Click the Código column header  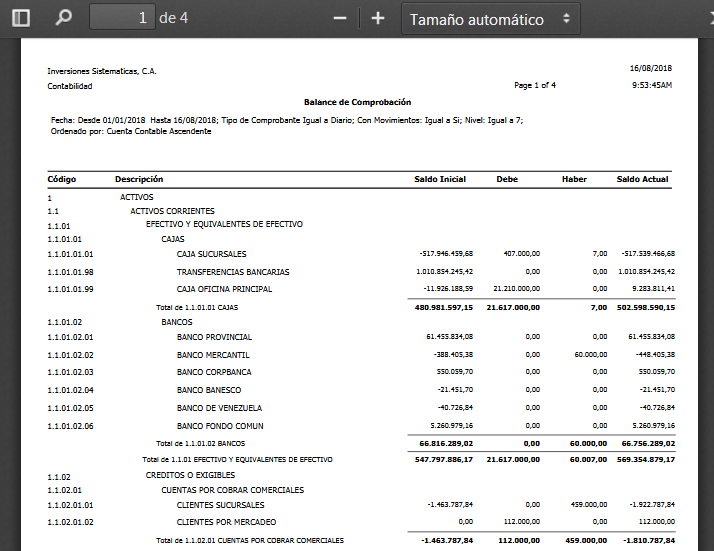point(62,179)
